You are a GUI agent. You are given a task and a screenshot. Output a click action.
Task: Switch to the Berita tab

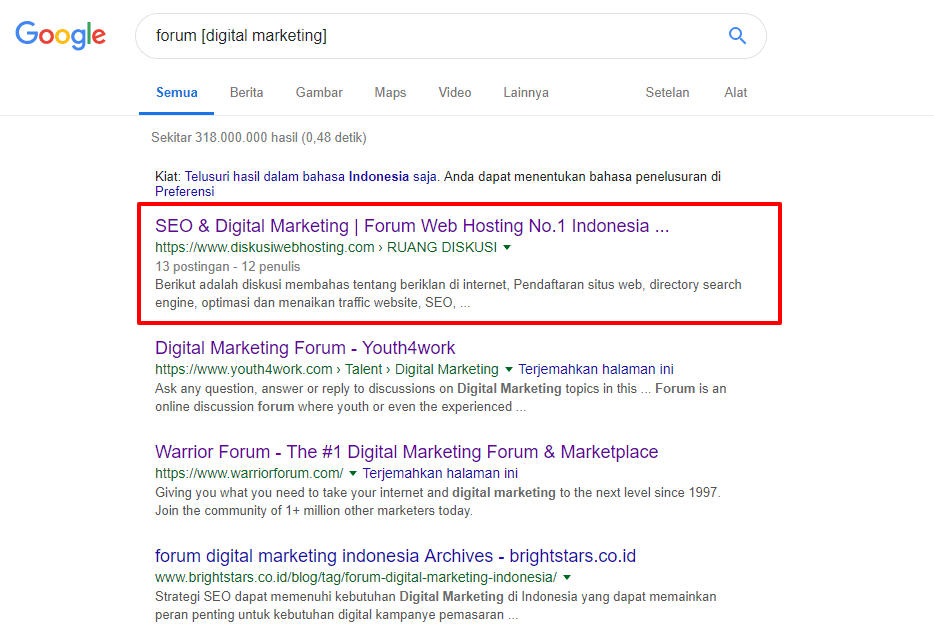click(x=246, y=92)
